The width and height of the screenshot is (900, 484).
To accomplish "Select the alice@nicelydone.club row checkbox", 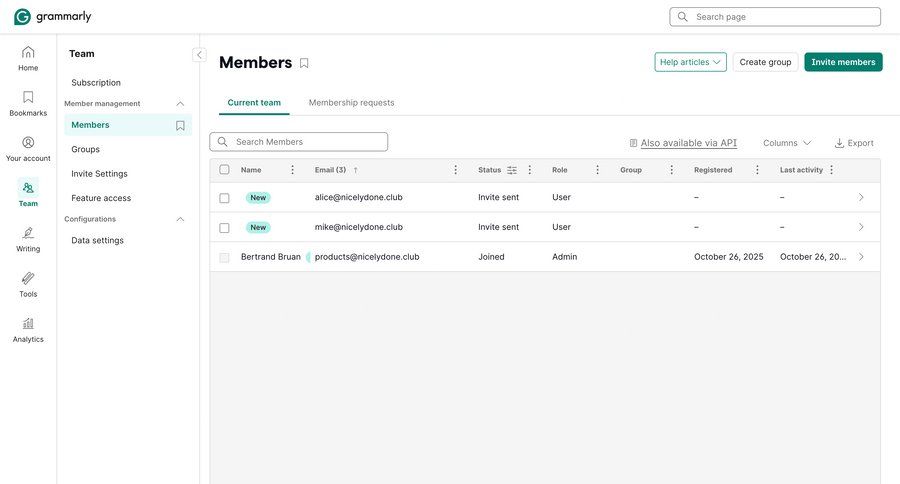I will click(x=224, y=198).
